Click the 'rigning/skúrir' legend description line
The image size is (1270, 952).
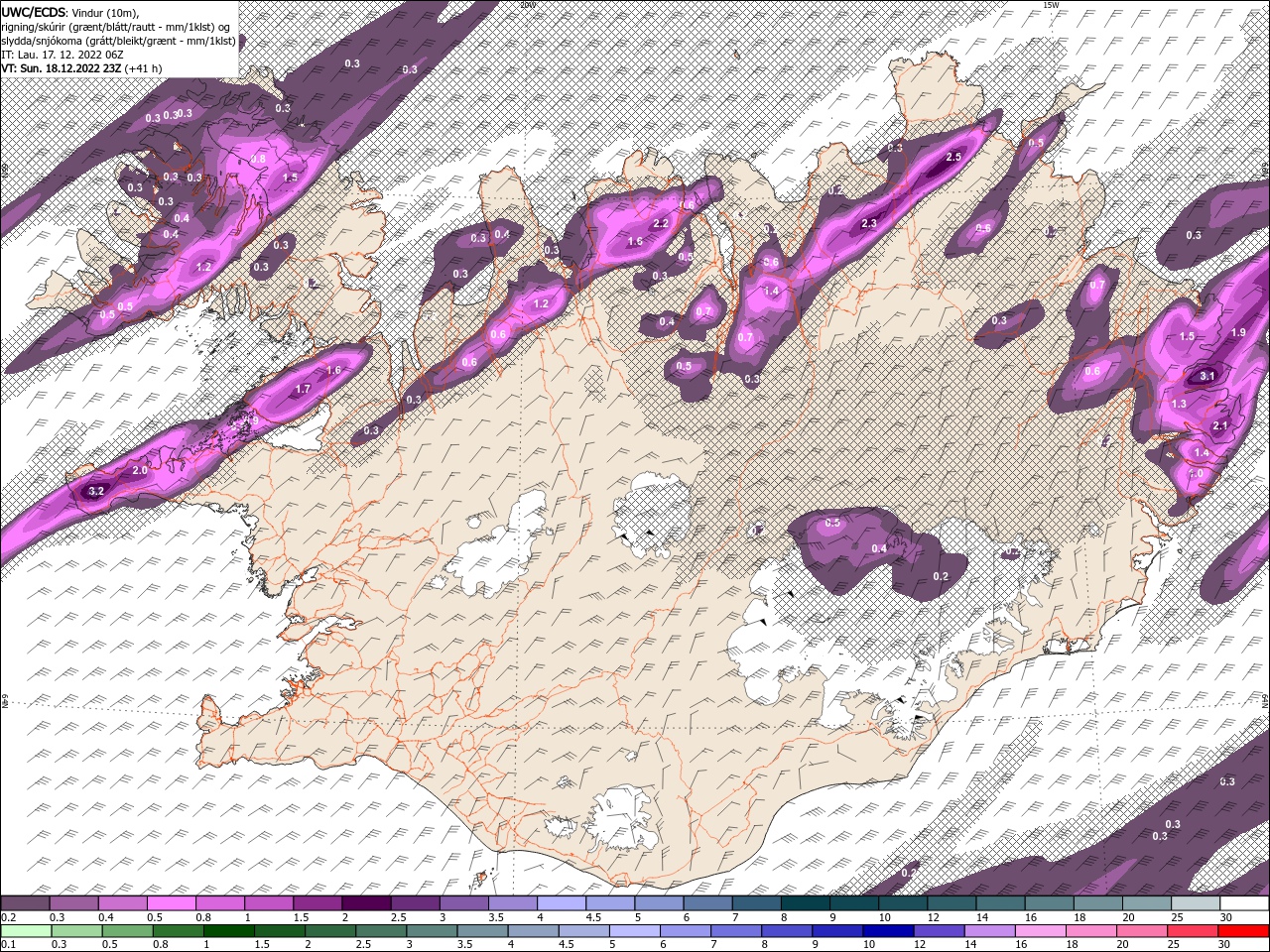pos(117,27)
